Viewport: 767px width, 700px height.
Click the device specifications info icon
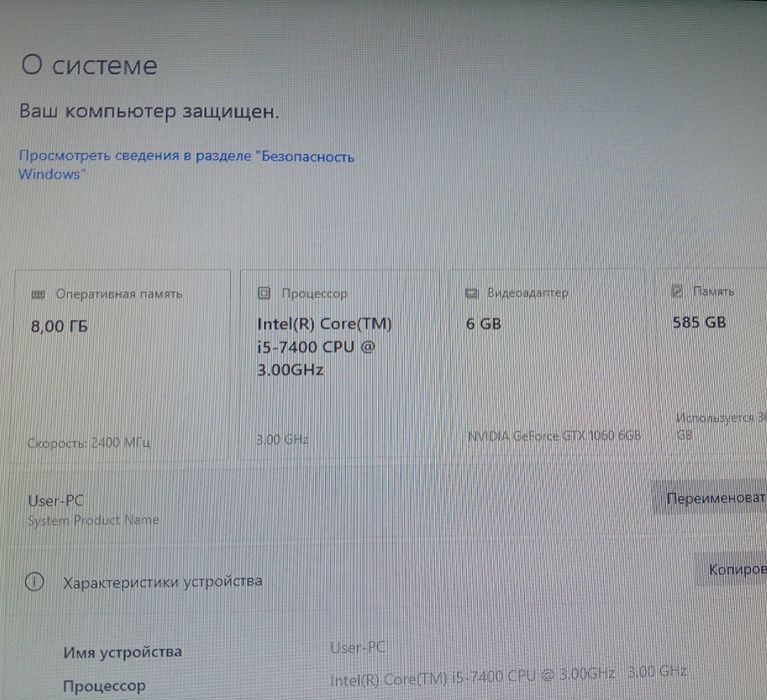pyautogui.click(x=34, y=582)
